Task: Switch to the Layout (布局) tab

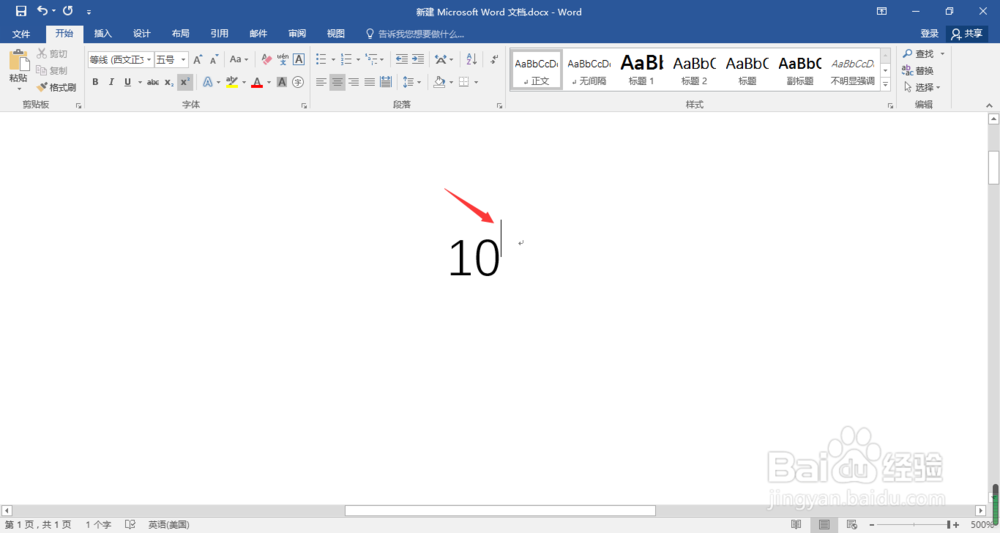Action: 180,34
